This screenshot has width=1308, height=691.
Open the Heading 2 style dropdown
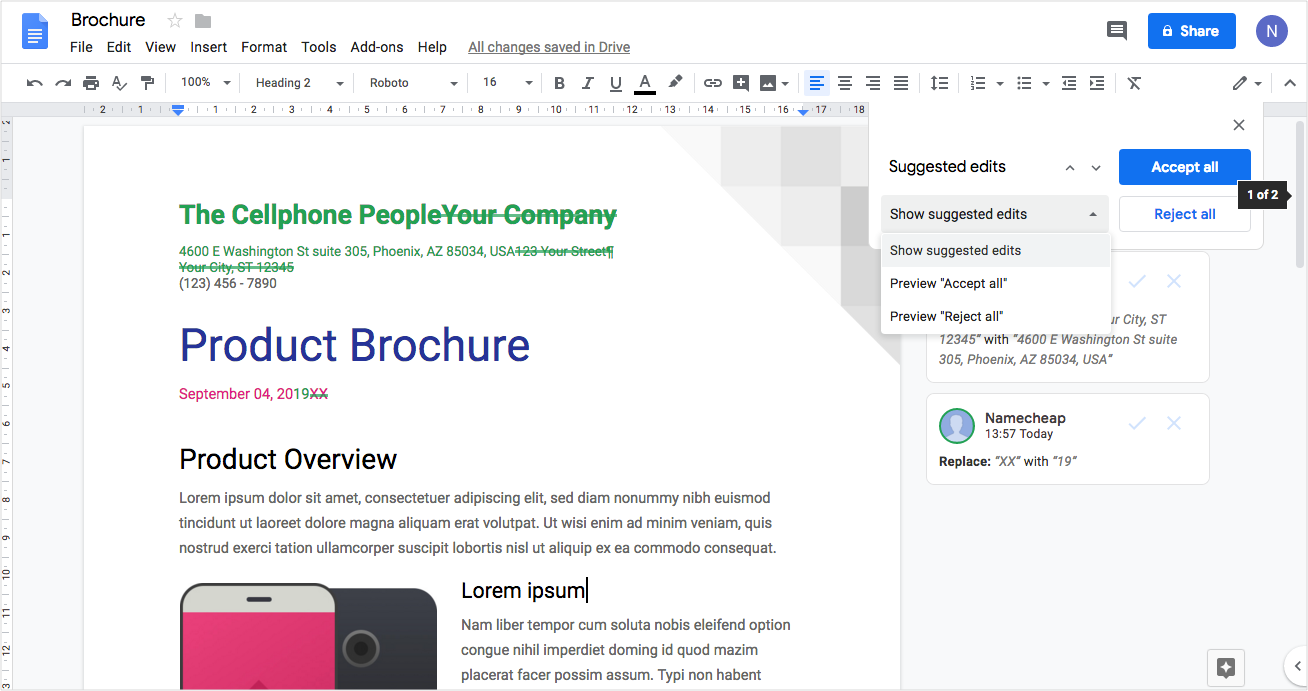[298, 83]
